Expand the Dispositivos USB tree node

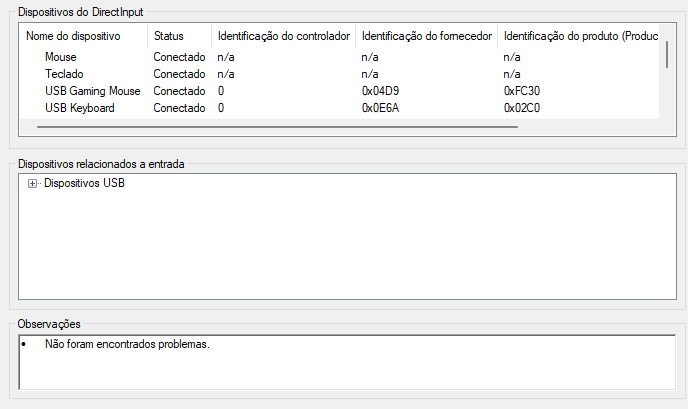(32, 183)
